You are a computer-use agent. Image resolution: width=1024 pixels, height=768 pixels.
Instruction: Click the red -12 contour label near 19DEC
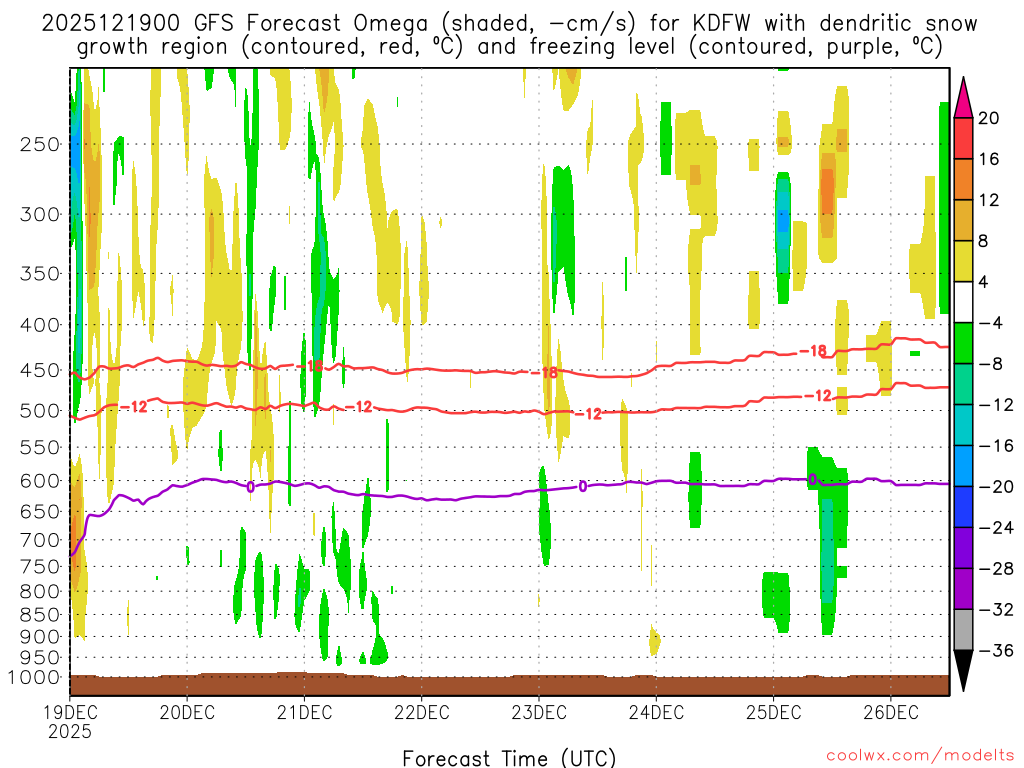click(134, 407)
